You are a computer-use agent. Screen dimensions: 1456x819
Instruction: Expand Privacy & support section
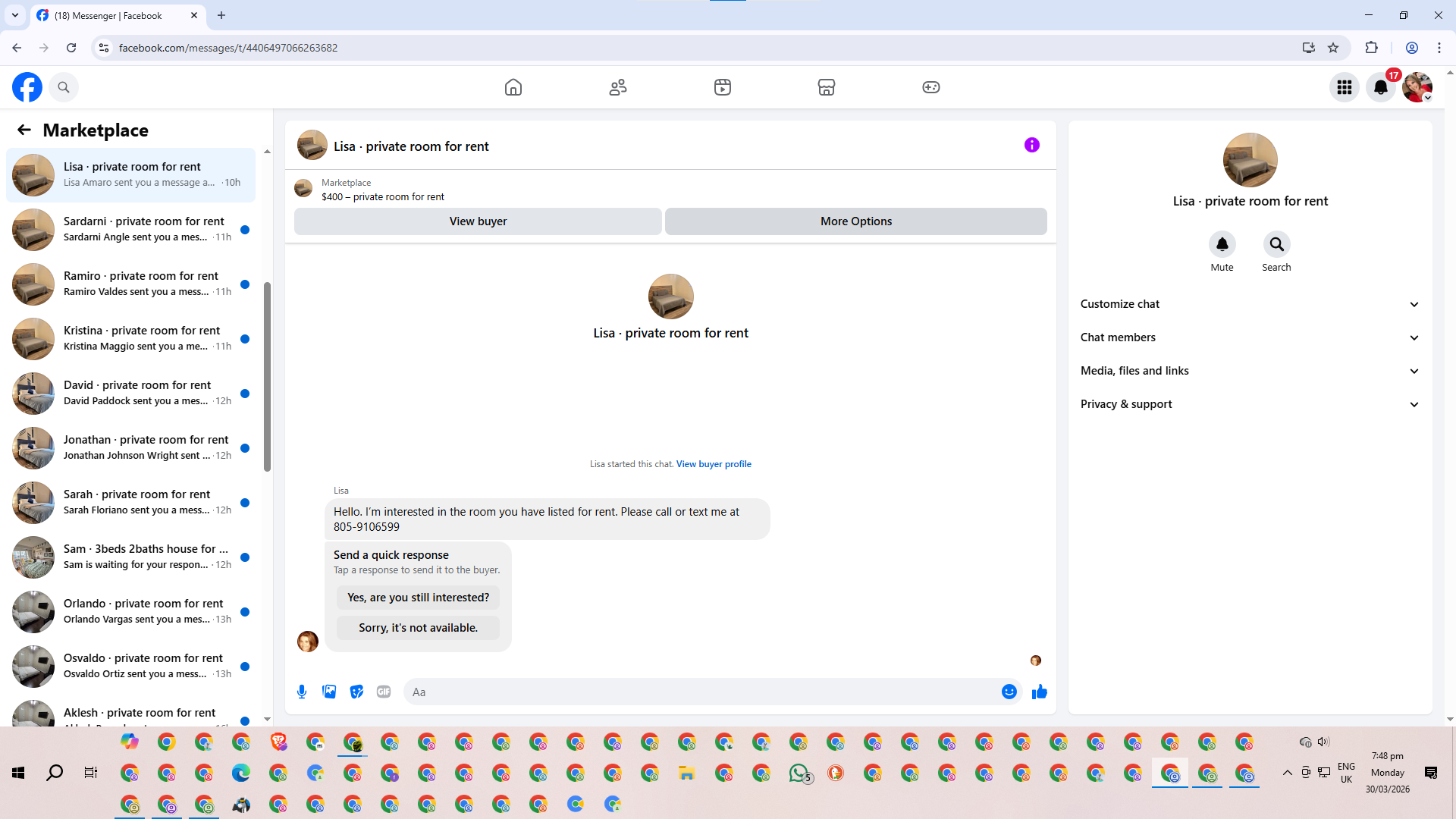[1250, 404]
